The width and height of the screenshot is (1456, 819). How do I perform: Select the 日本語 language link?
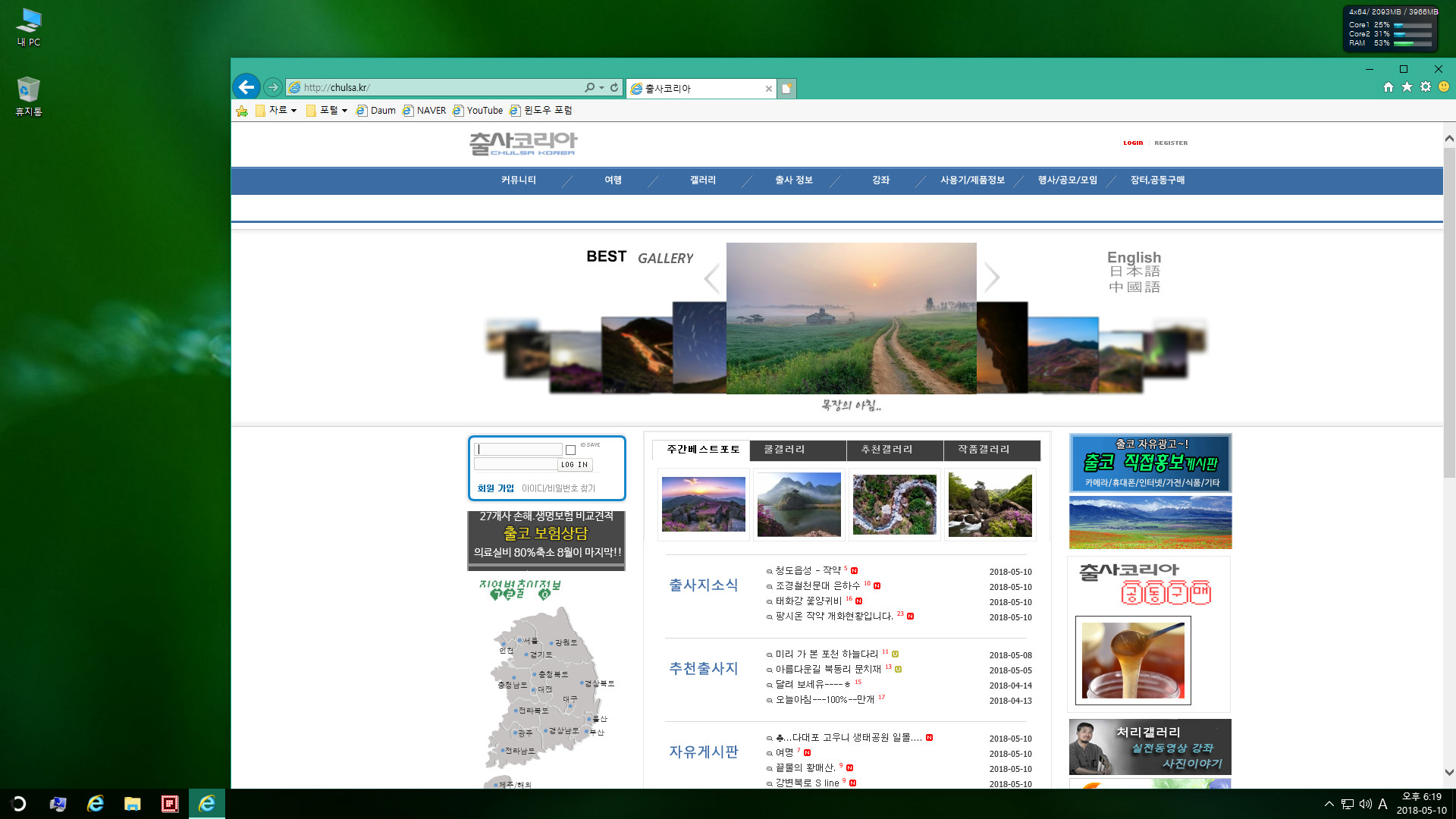1134,271
